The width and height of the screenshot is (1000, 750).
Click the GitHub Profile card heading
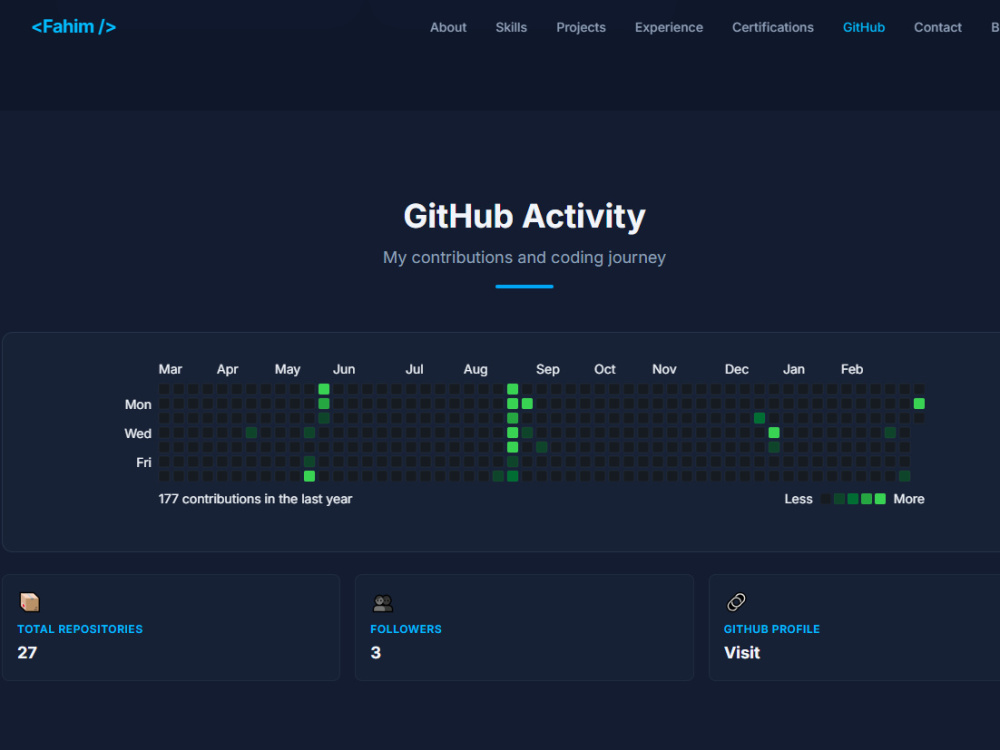point(772,629)
